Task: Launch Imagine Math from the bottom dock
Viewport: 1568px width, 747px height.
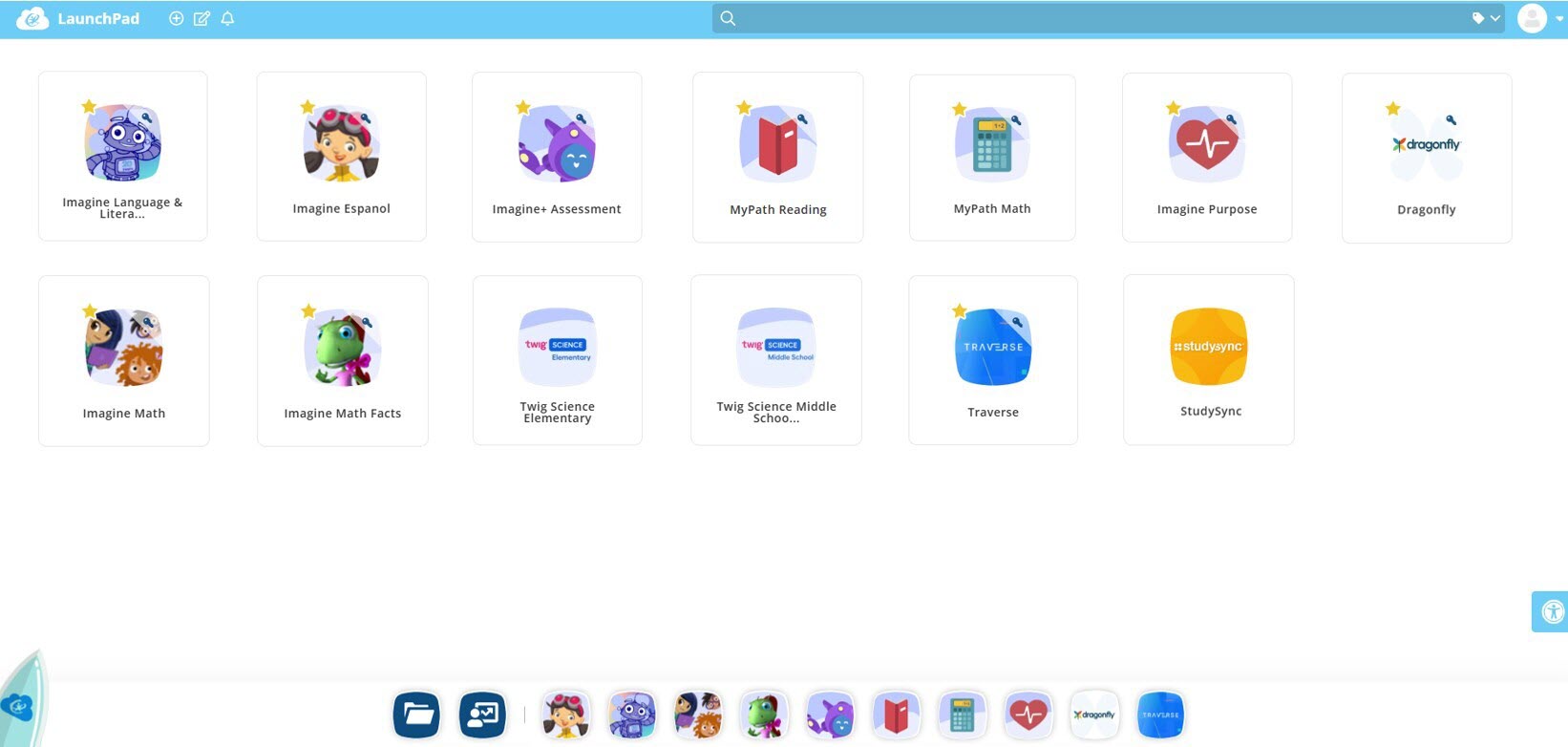Action: point(698,715)
